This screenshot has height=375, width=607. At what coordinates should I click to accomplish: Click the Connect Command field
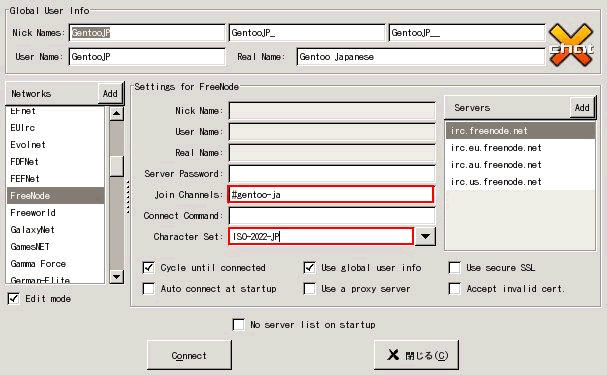(332, 216)
